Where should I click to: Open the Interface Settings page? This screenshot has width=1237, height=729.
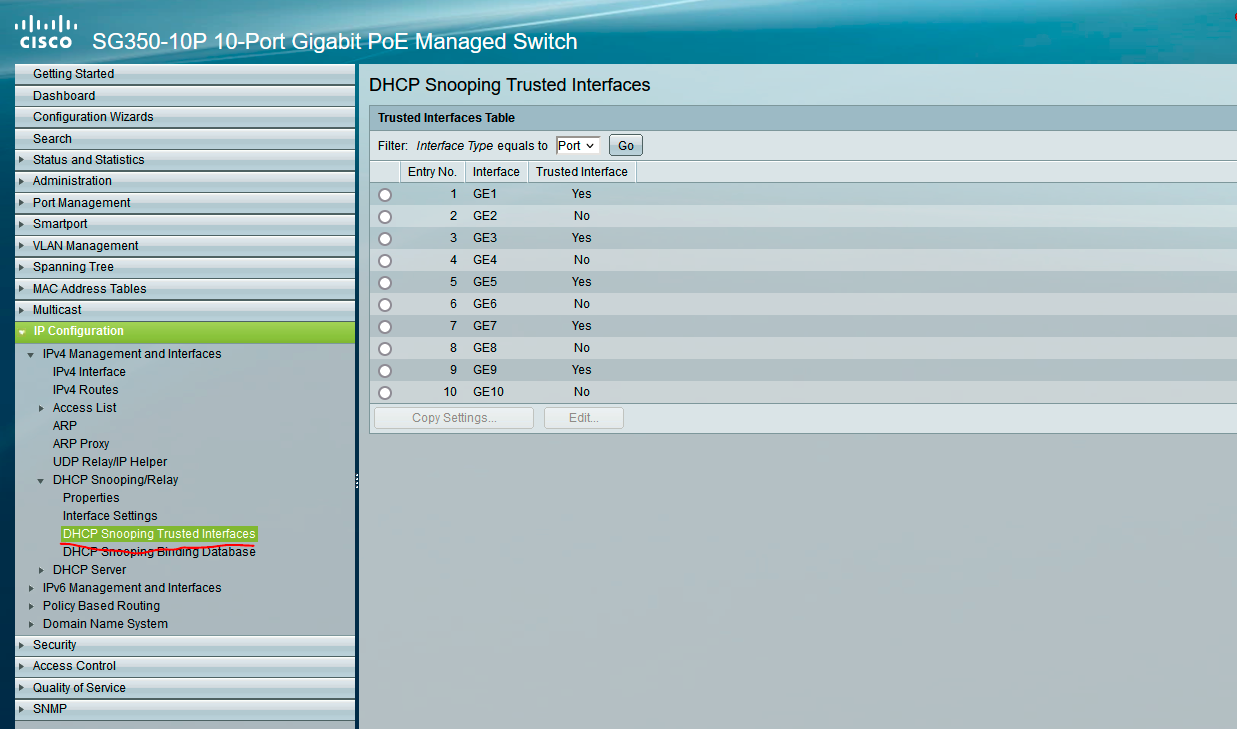tap(110, 515)
